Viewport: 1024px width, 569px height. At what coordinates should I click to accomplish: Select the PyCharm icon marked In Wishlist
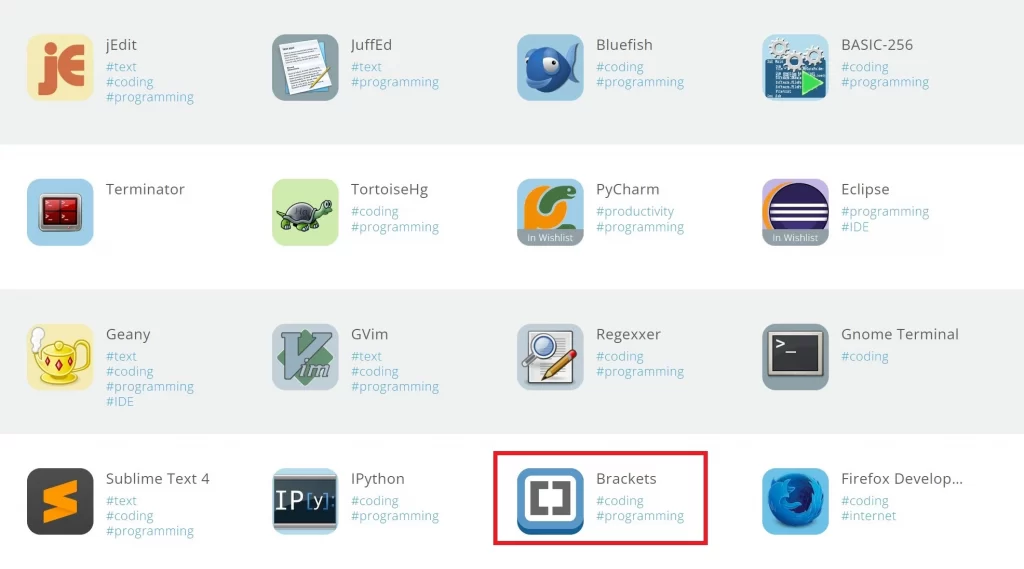pos(550,212)
